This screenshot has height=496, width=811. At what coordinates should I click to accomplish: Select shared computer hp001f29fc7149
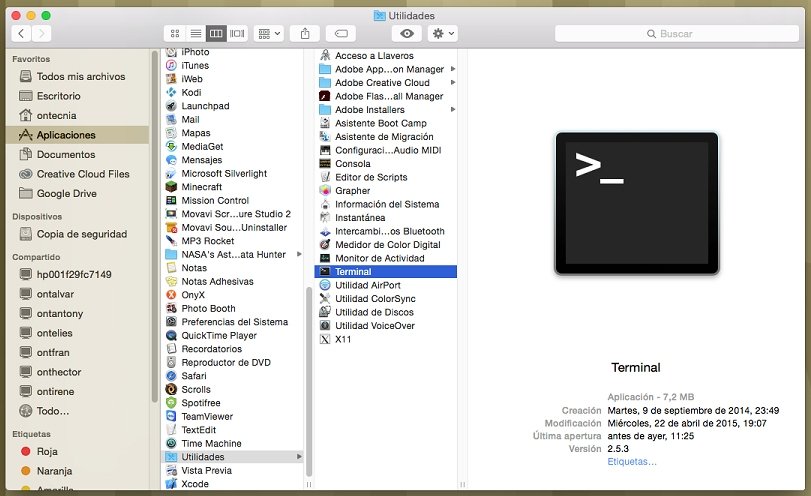pyautogui.click(x=78, y=275)
